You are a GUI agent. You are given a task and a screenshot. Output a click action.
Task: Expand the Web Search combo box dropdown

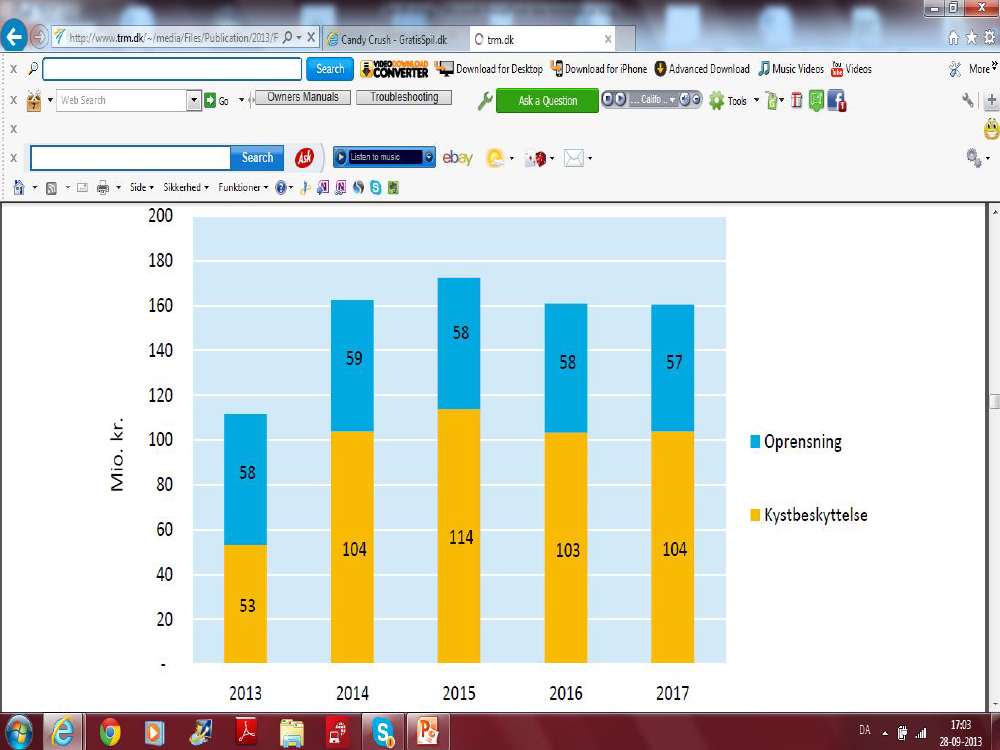(x=194, y=101)
